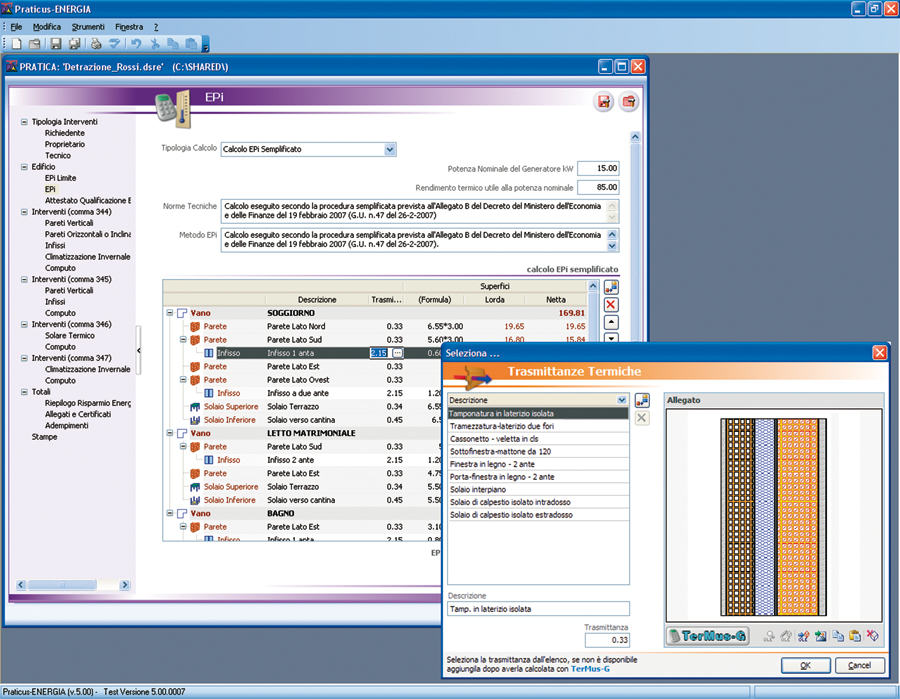Click the Copy toolbar icon

point(173,44)
